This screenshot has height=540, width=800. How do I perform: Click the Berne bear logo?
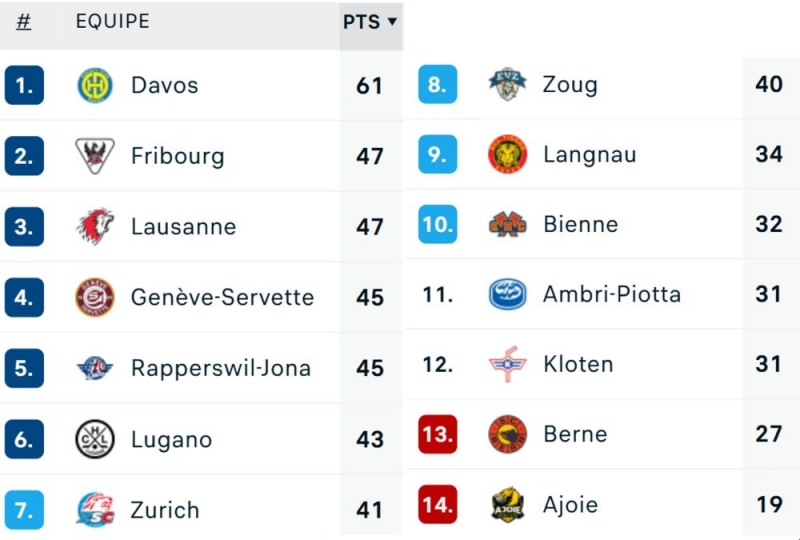[507, 434]
